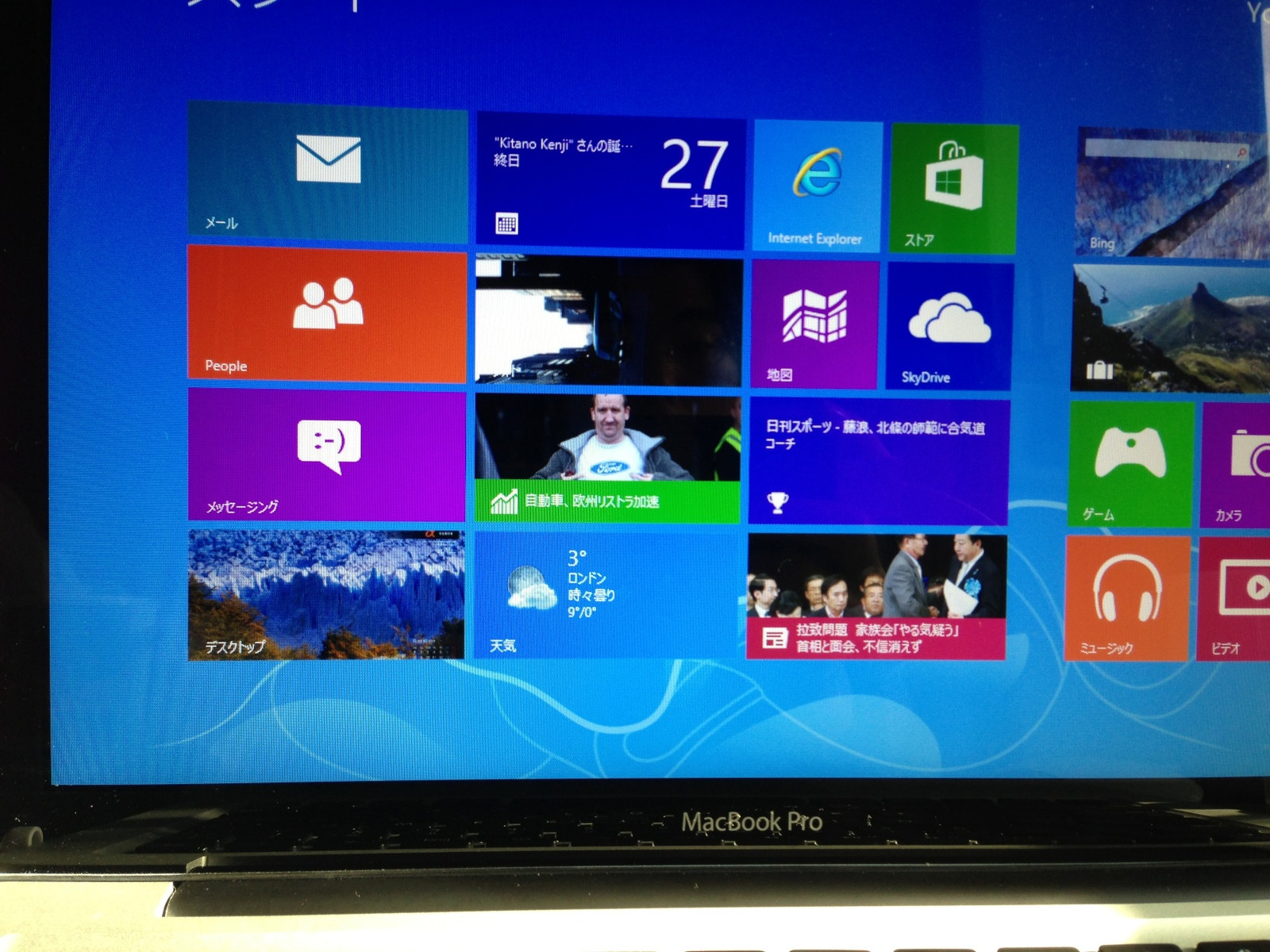Screen dimensions: 1270x952
Task: Open the Desktop (デスクトップ) tile
Action: [326, 594]
